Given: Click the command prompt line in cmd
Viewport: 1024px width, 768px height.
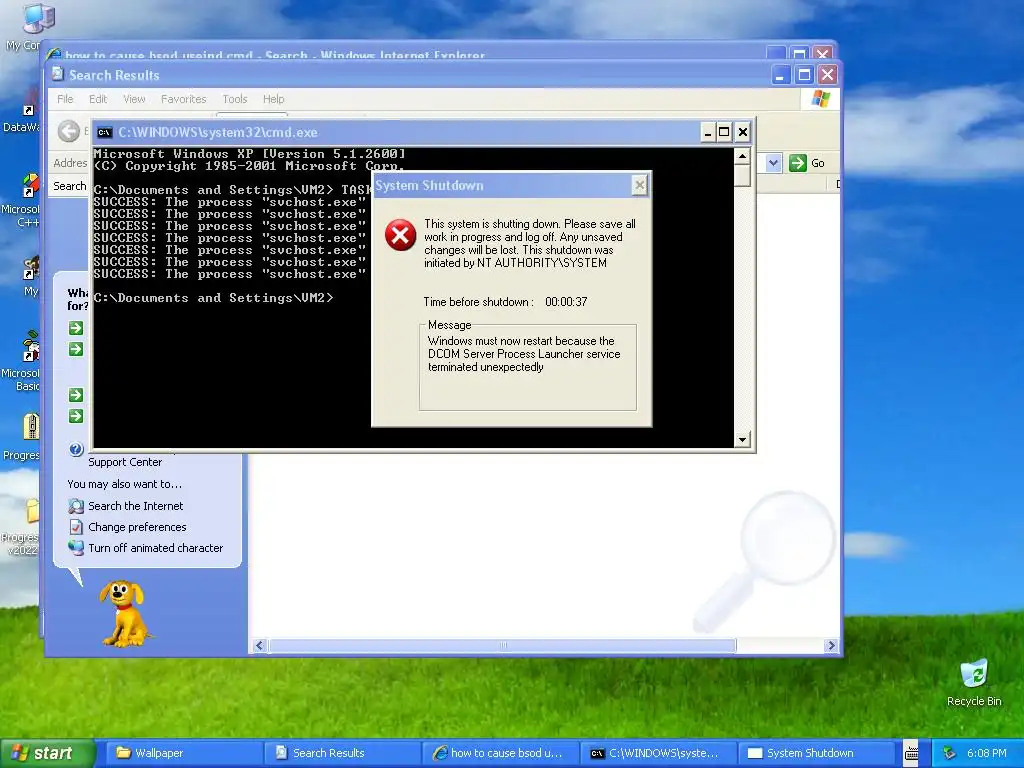Looking at the screenshot, I should point(214,298).
